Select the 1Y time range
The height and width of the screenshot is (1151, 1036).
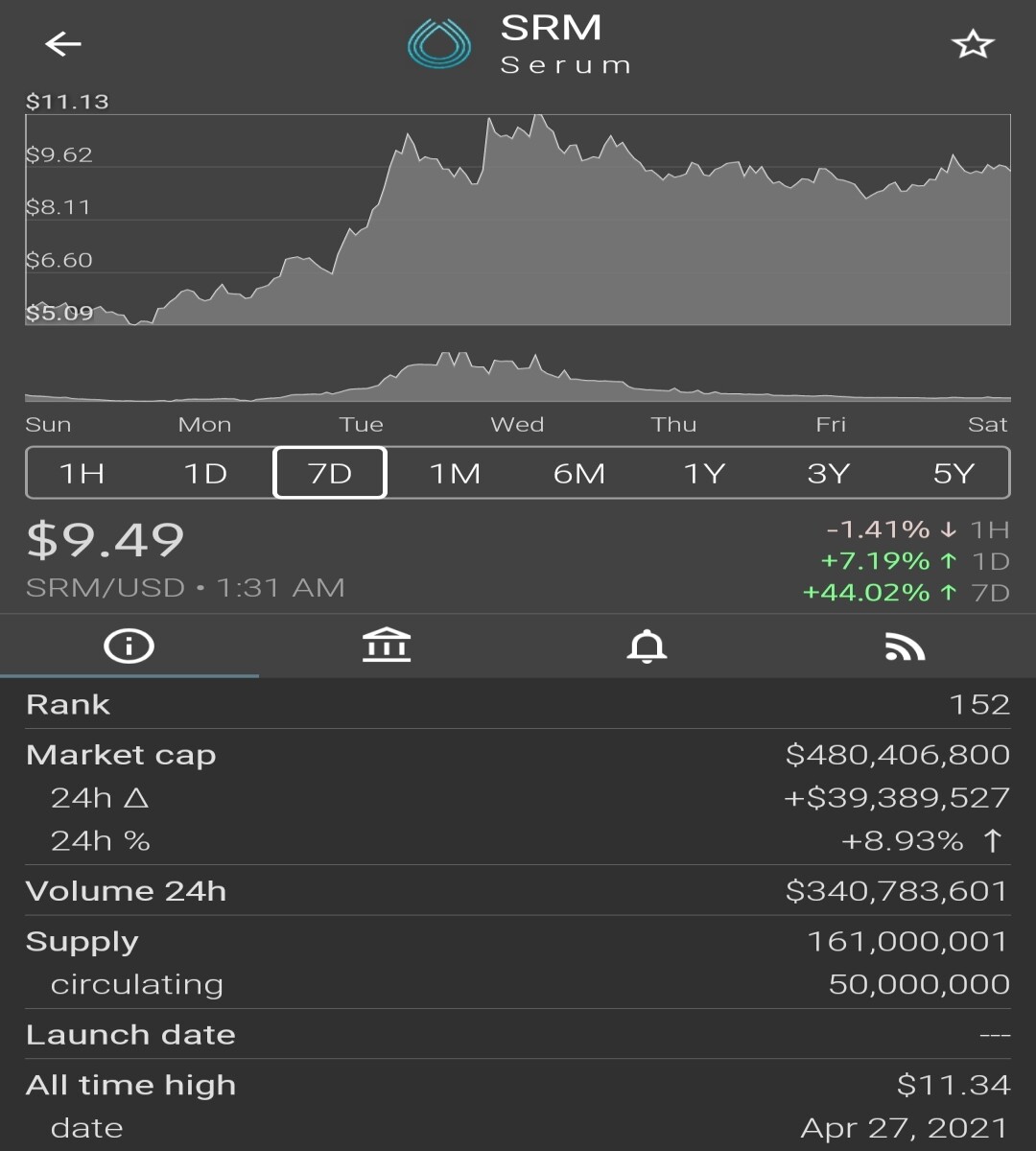pyautogui.click(x=704, y=474)
